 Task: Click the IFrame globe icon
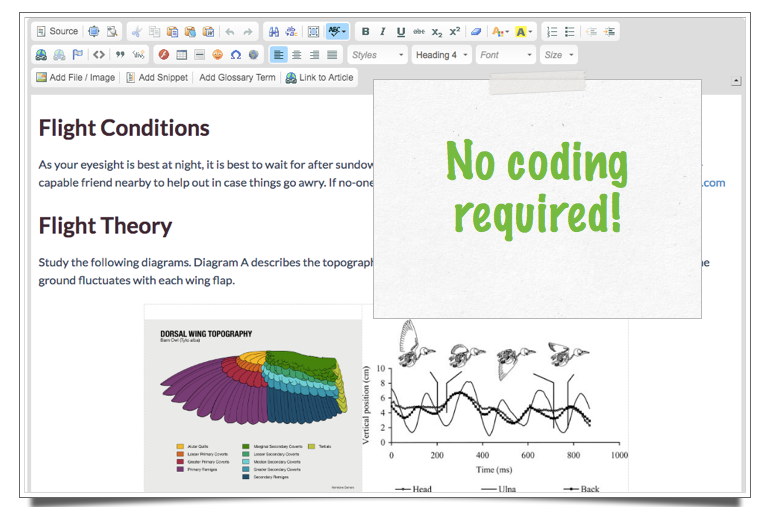253,55
